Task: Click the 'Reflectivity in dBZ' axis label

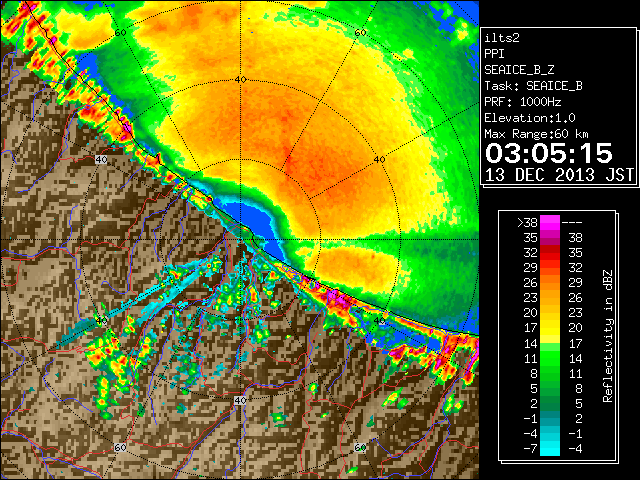Action: (x=607, y=336)
